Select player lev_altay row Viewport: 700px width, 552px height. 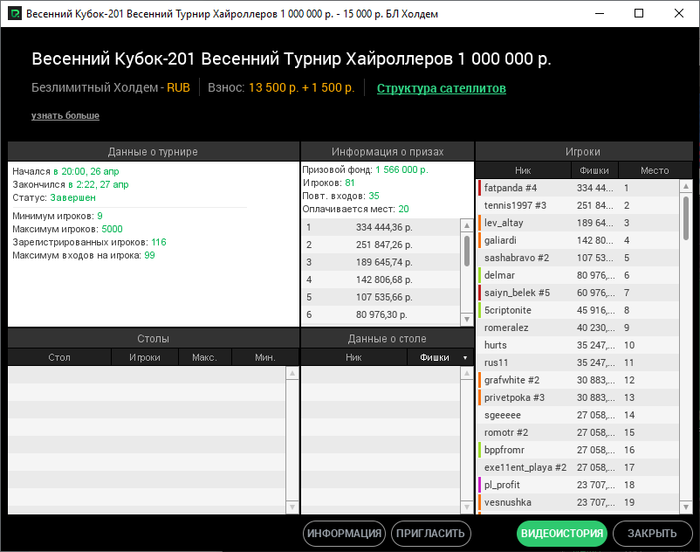[578, 223]
